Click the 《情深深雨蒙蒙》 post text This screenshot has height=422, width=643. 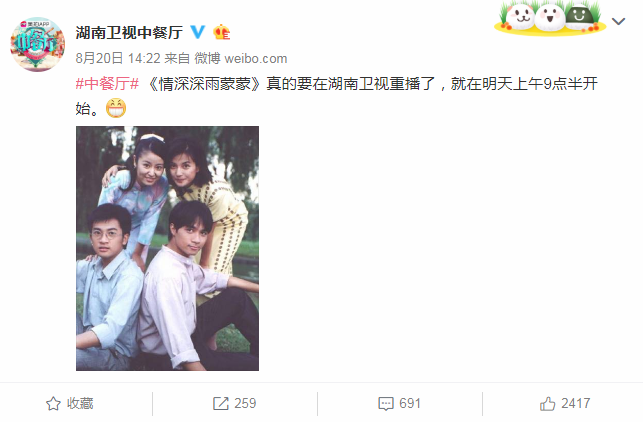205,84
